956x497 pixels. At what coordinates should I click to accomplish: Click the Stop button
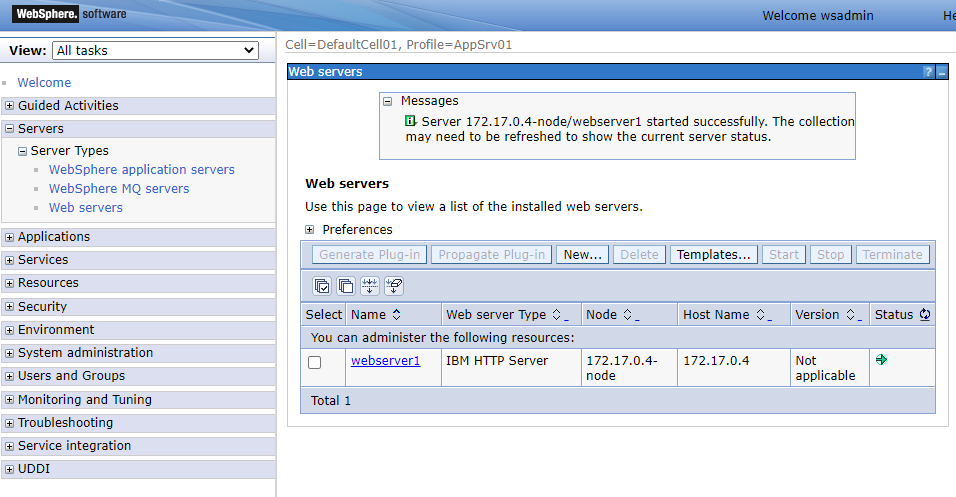[x=830, y=254]
